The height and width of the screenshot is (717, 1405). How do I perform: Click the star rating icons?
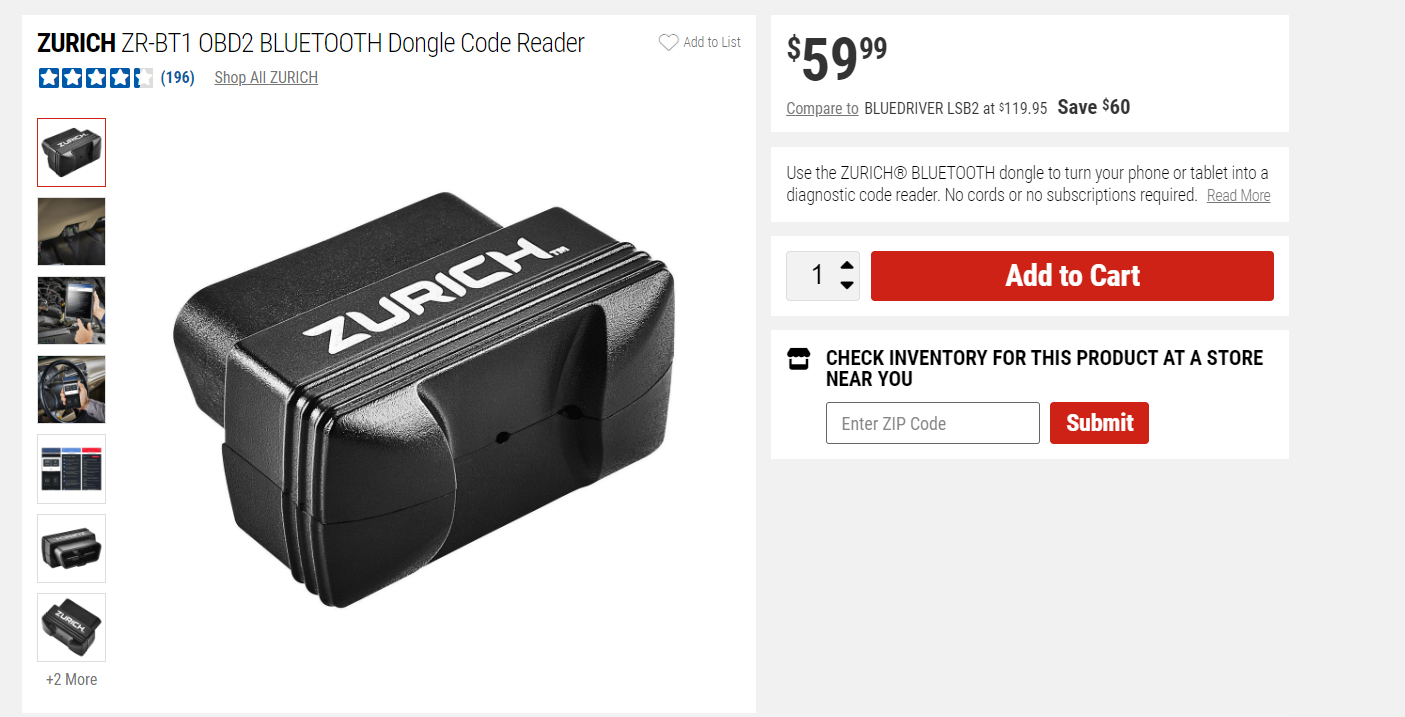[96, 77]
